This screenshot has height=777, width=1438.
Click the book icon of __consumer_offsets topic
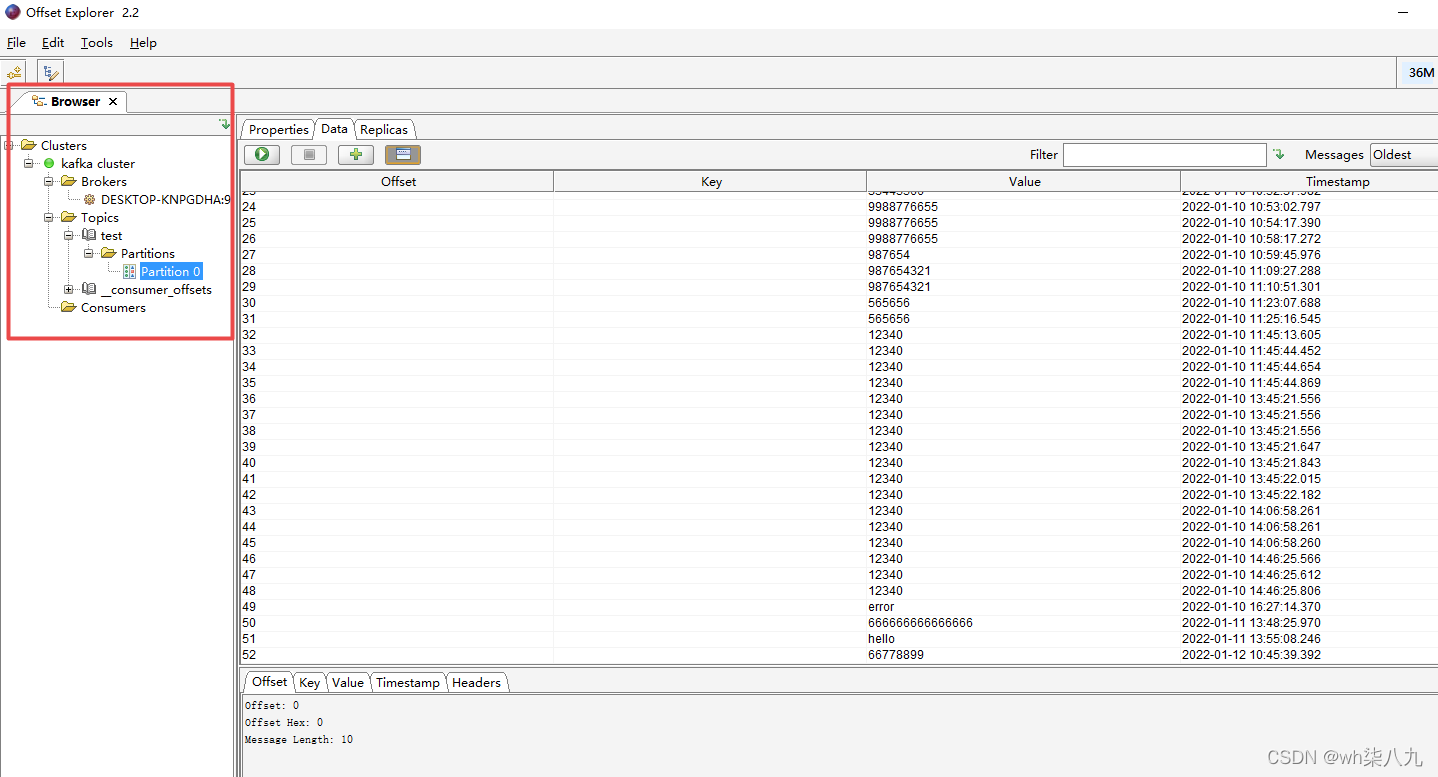tap(89, 289)
